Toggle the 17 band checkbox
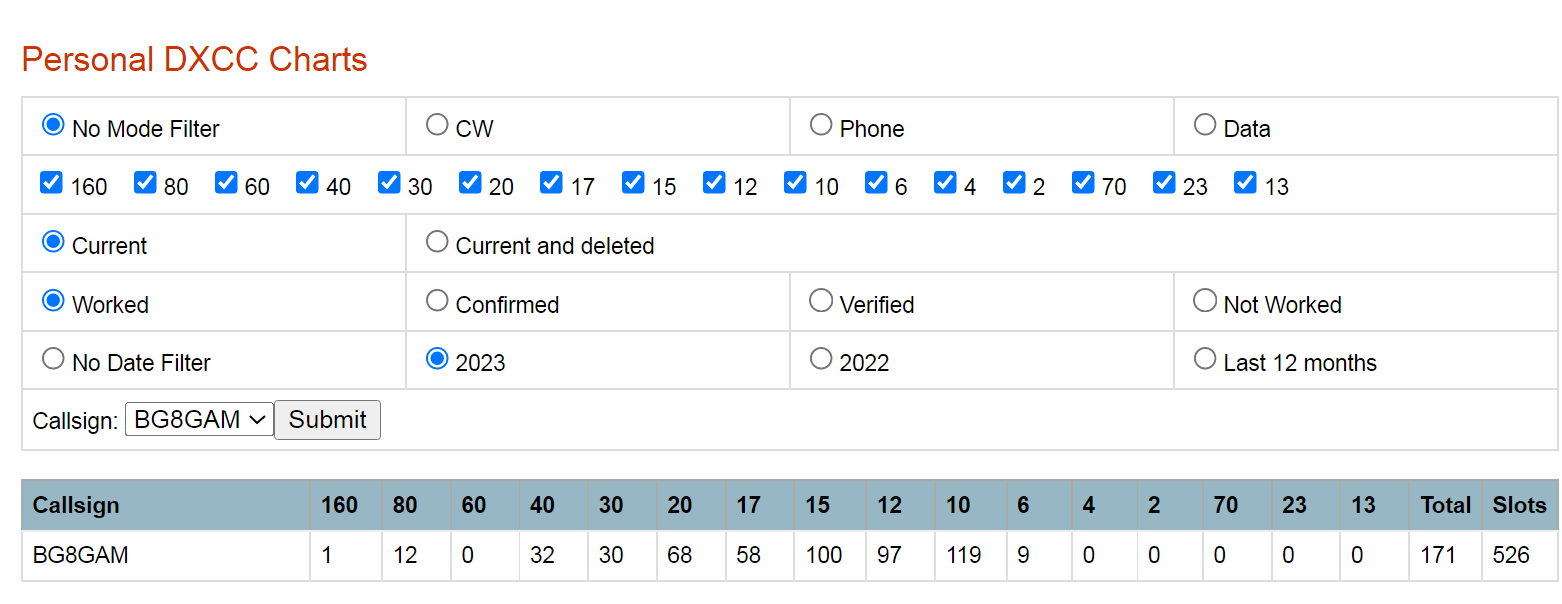The width and height of the screenshot is (1562, 604). click(551, 183)
